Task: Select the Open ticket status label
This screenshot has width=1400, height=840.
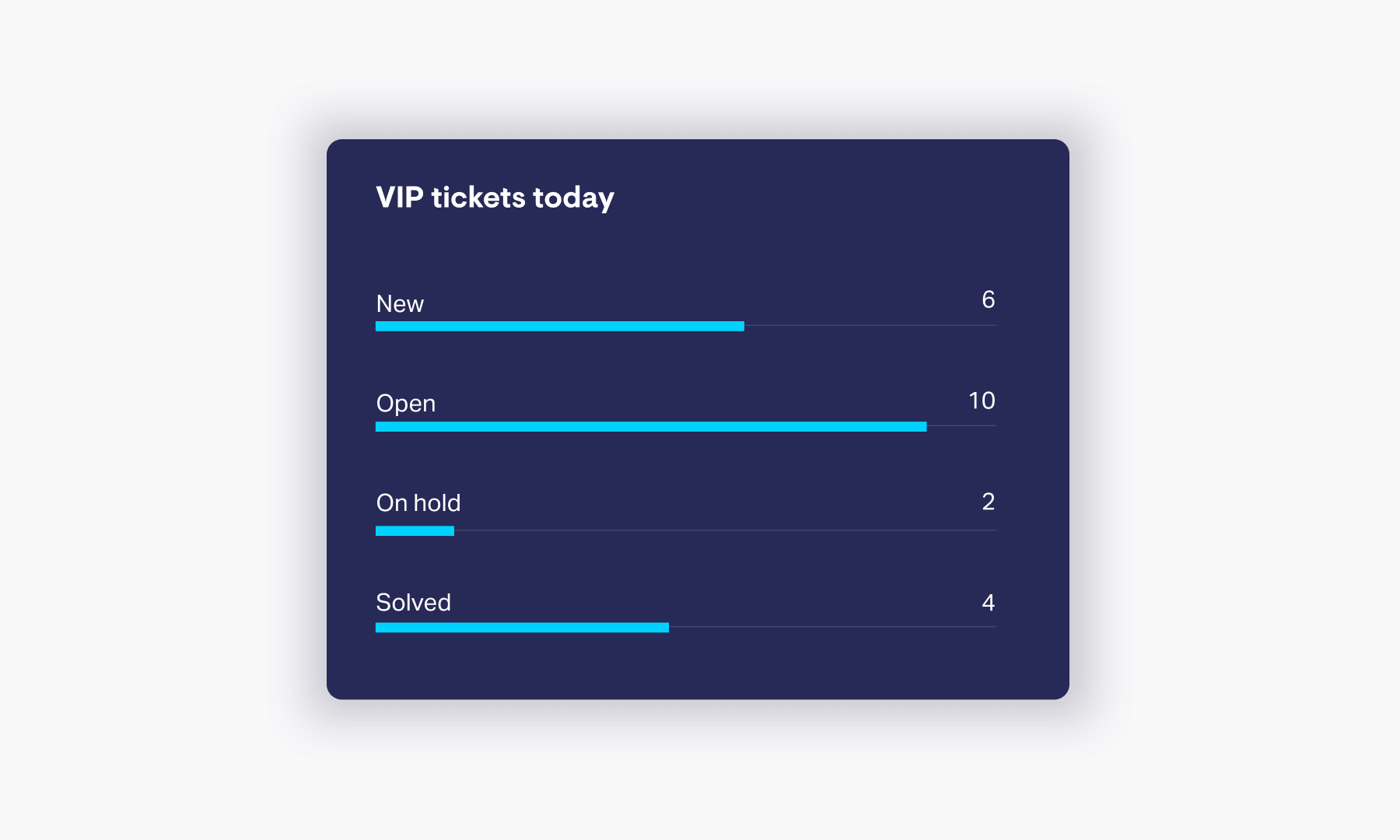Action: [x=406, y=404]
